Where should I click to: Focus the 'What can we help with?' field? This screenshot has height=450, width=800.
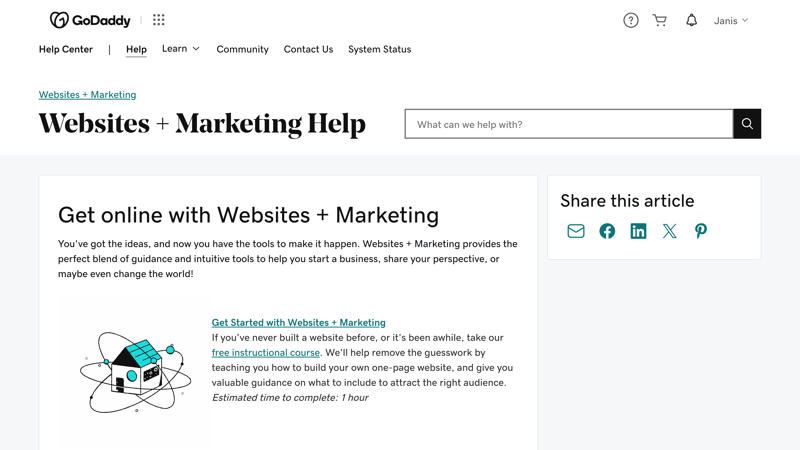pyautogui.click(x=569, y=123)
